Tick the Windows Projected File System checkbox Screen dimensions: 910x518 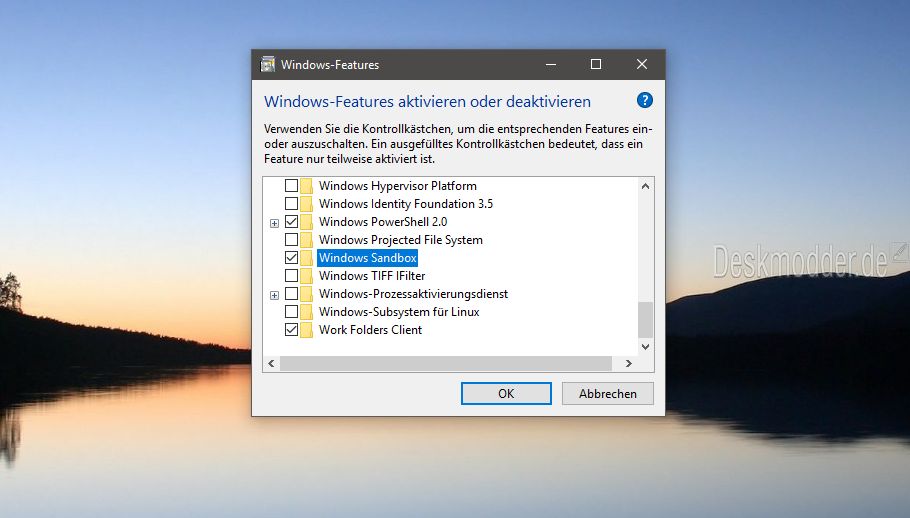[x=291, y=240]
